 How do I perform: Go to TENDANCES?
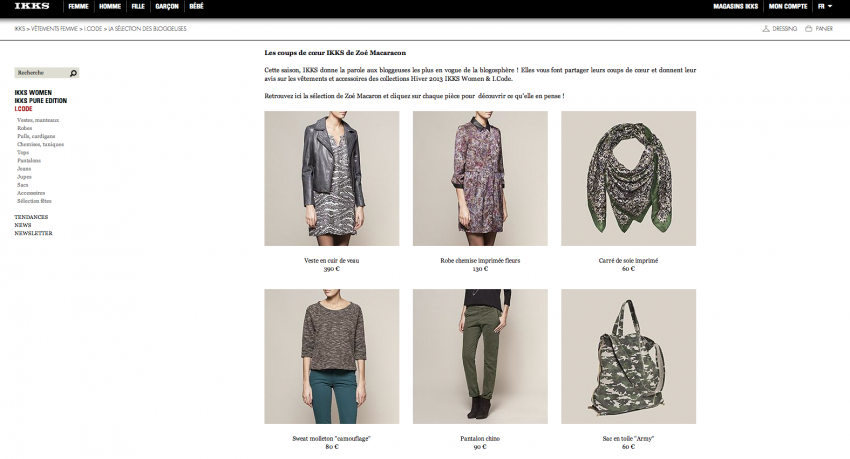tap(31, 217)
